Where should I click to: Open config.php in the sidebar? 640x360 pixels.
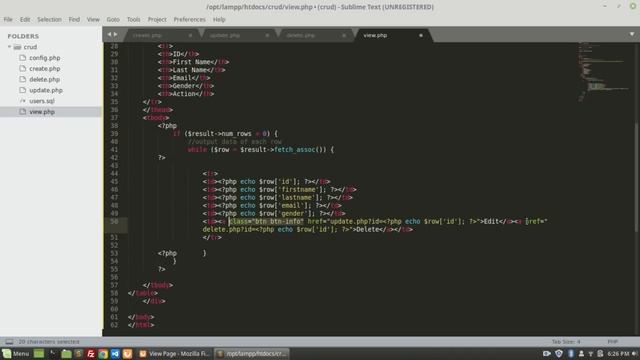tap(44, 58)
